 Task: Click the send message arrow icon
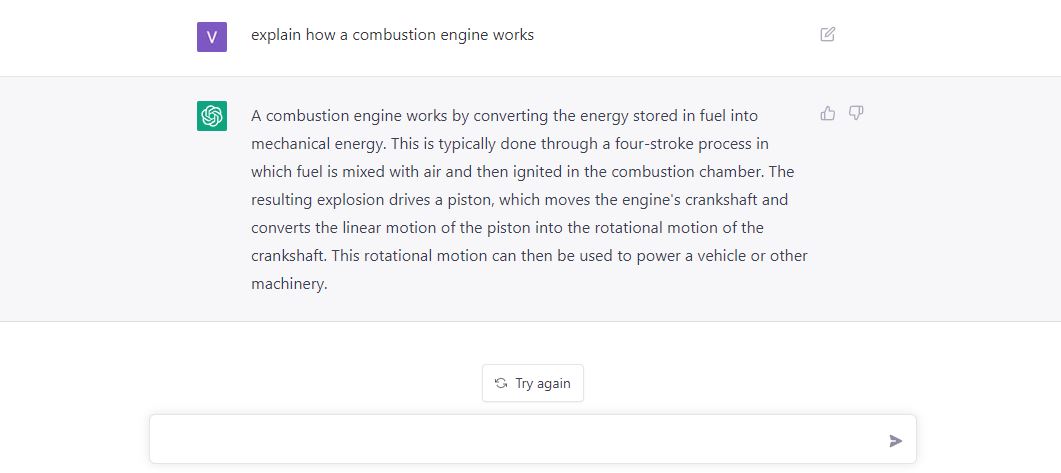tap(895, 440)
